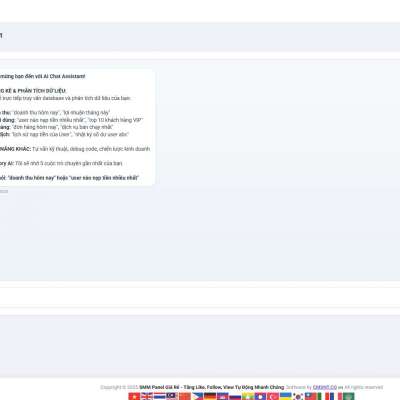Screen dimensions: 400x400
Task: Choose the Russia flag language
Action: pos(235,396)
